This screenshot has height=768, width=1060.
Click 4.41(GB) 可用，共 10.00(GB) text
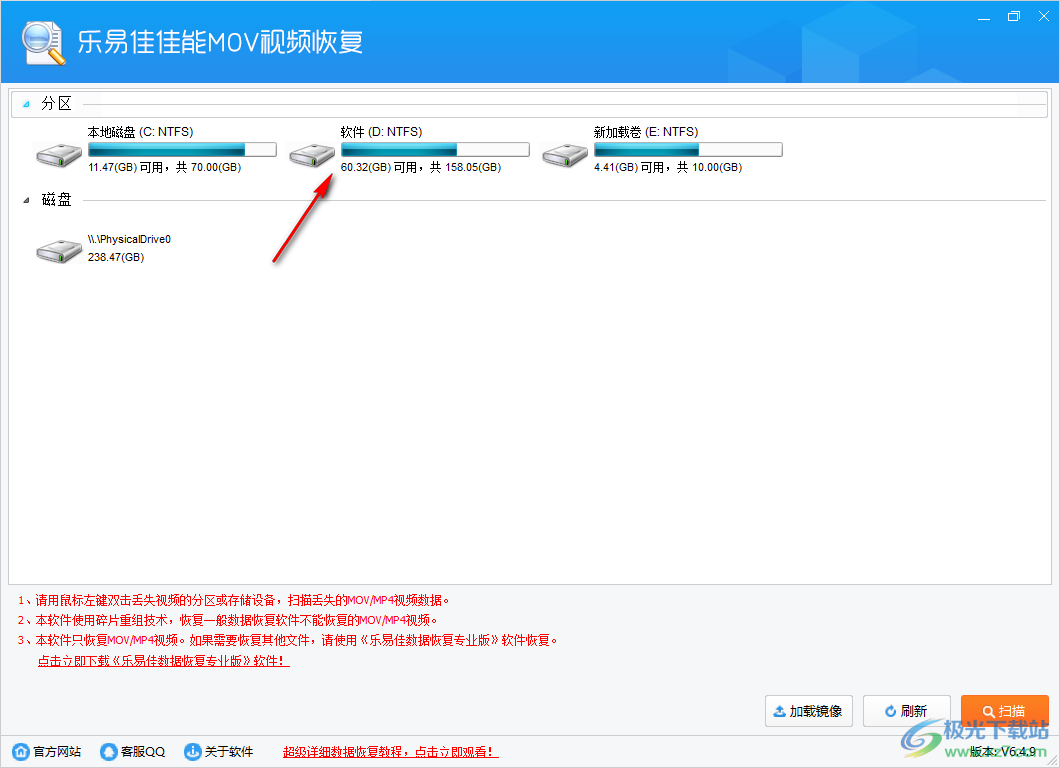tap(668, 167)
